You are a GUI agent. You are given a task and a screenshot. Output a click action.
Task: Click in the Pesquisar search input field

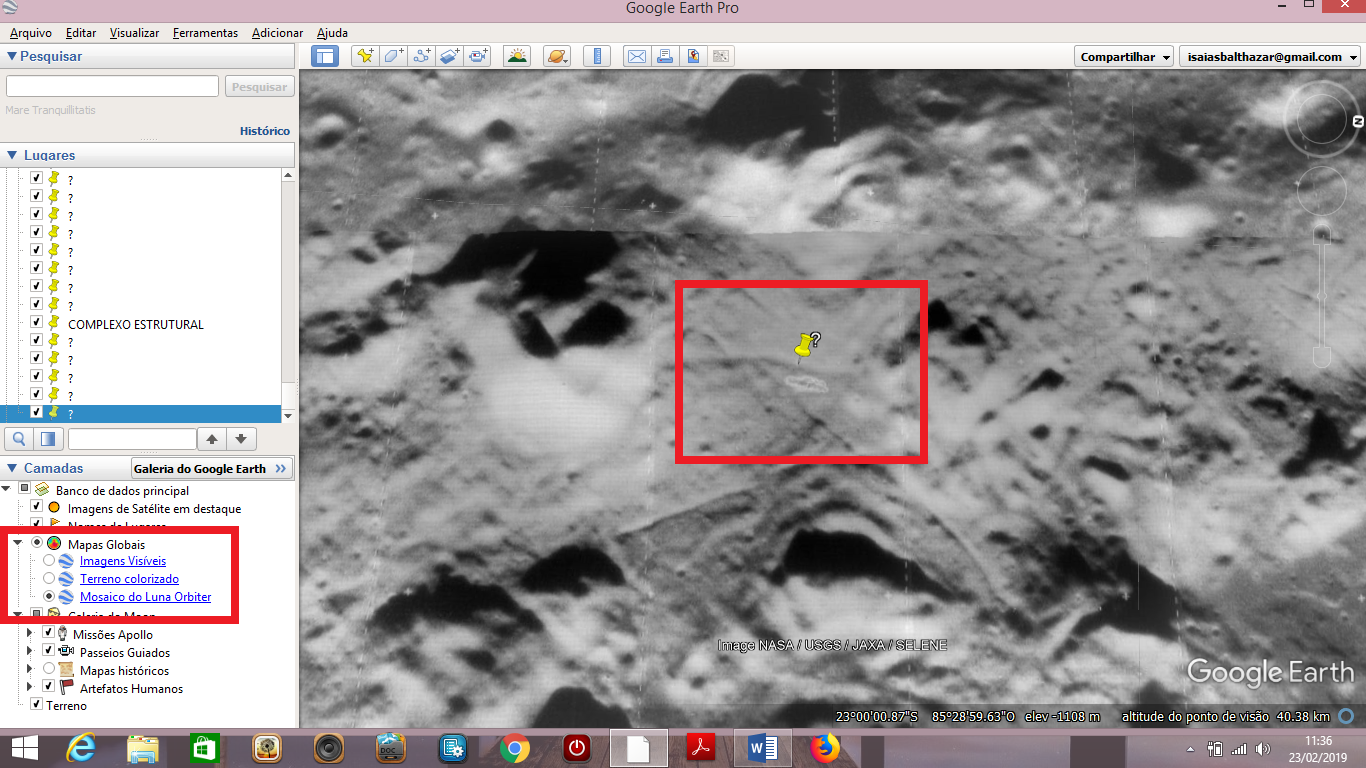[112, 87]
